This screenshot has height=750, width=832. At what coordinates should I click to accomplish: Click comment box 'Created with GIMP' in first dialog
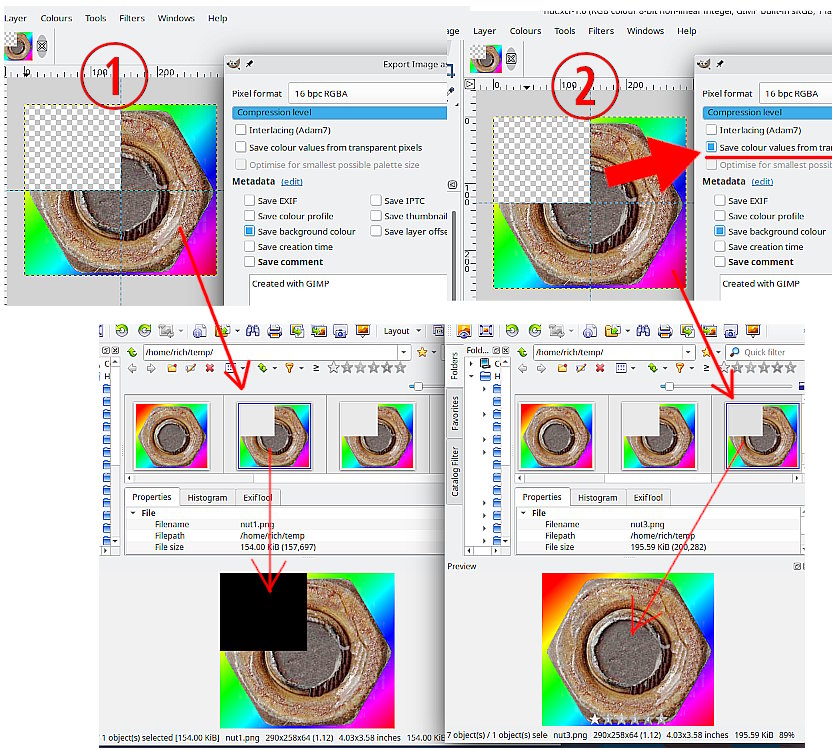pos(349,289)
